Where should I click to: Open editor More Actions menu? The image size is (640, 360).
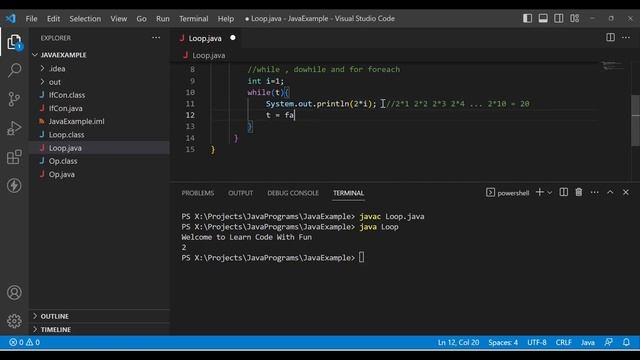(626, 38)
